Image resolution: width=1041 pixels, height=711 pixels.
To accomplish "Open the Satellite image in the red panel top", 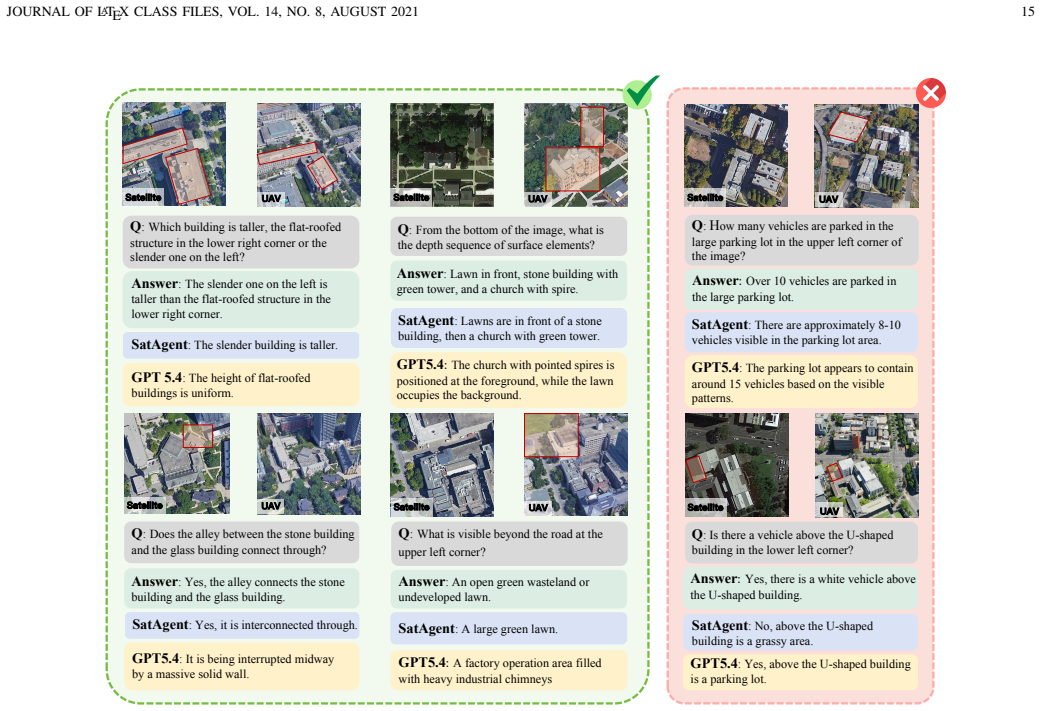I will coord(736,155).
